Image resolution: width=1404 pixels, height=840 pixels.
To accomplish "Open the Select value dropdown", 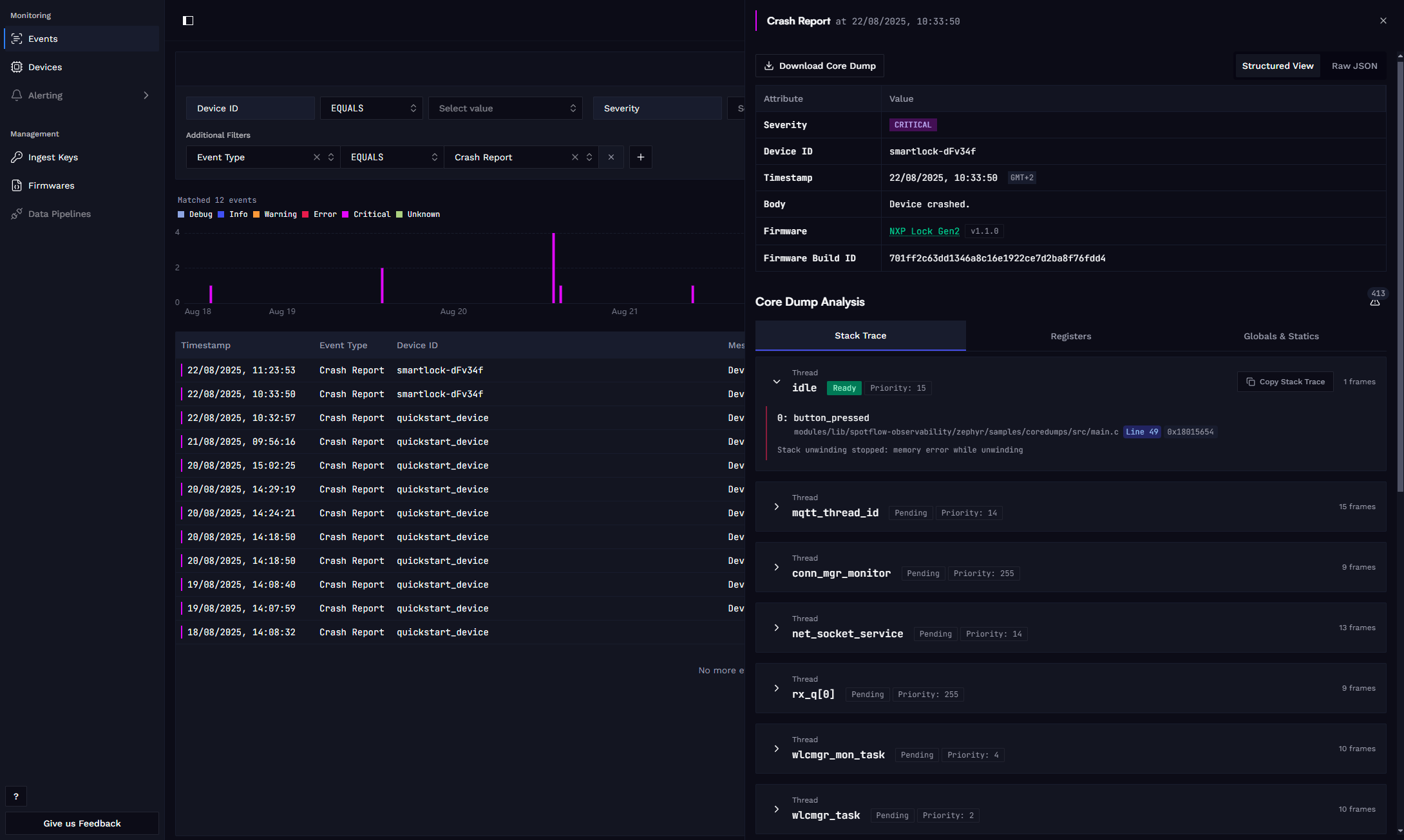I will point(506,108).
